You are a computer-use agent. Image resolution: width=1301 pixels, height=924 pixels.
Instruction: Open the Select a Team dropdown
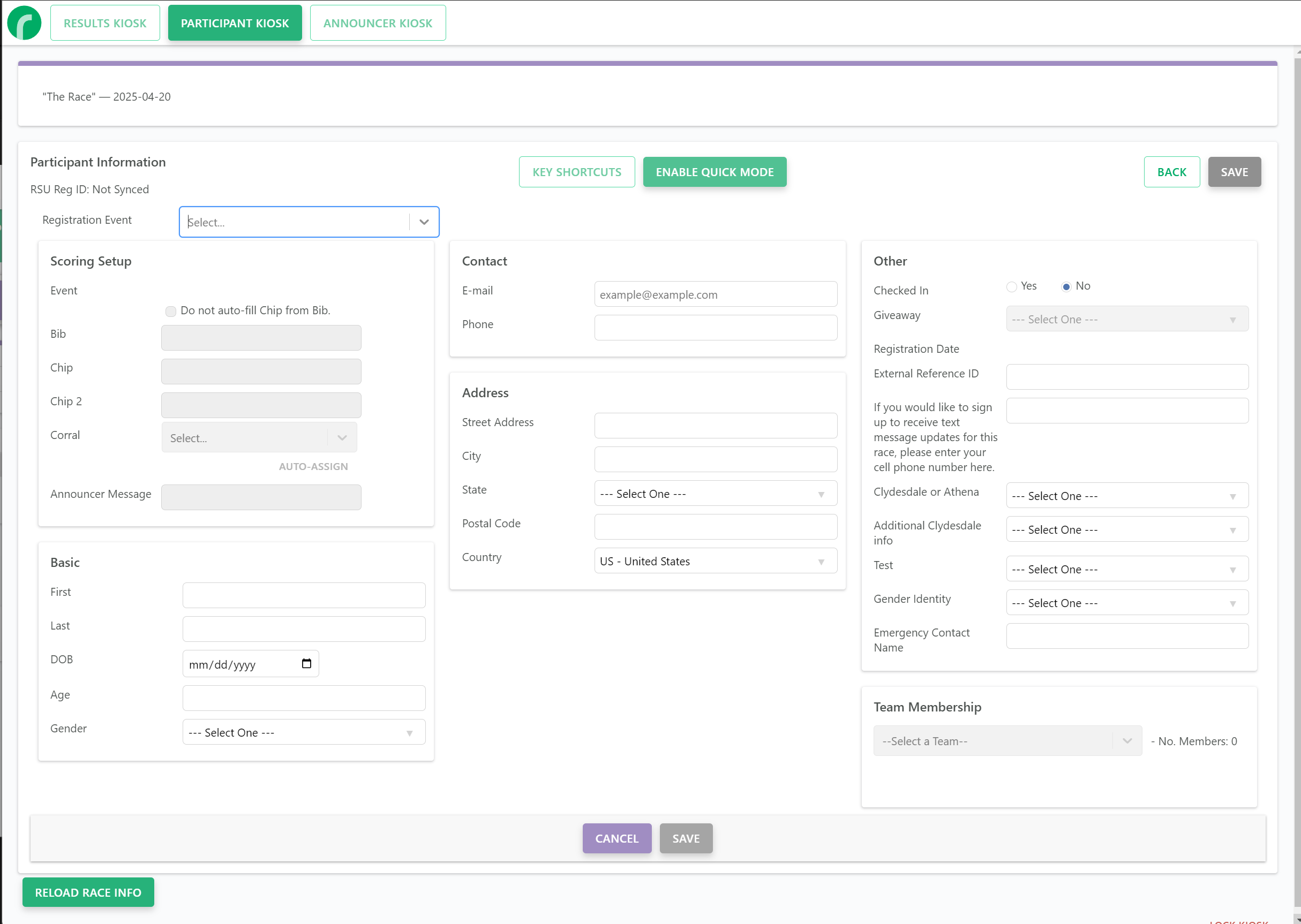(x=1007, y=741)
